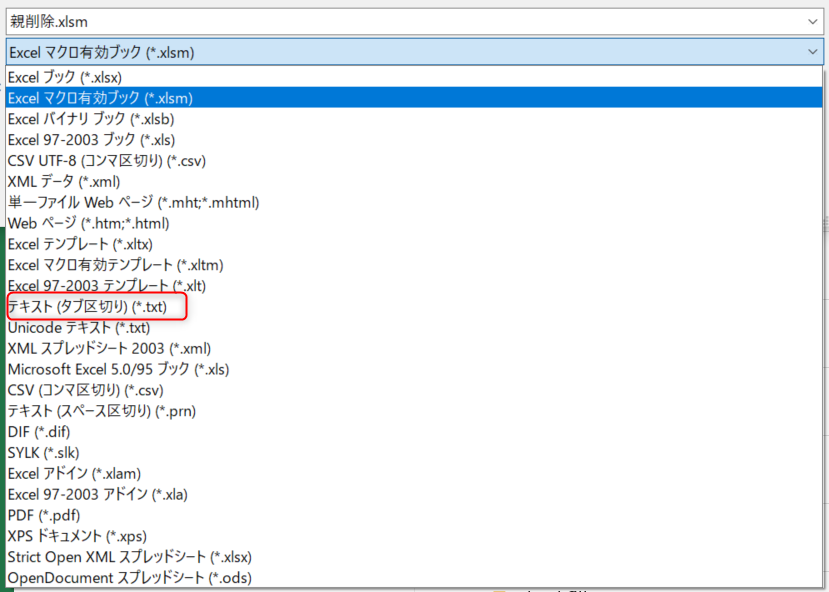Collapse the file type combo box arrow
829x592 pixels.
pyautogui.click(x=812, y=52)
